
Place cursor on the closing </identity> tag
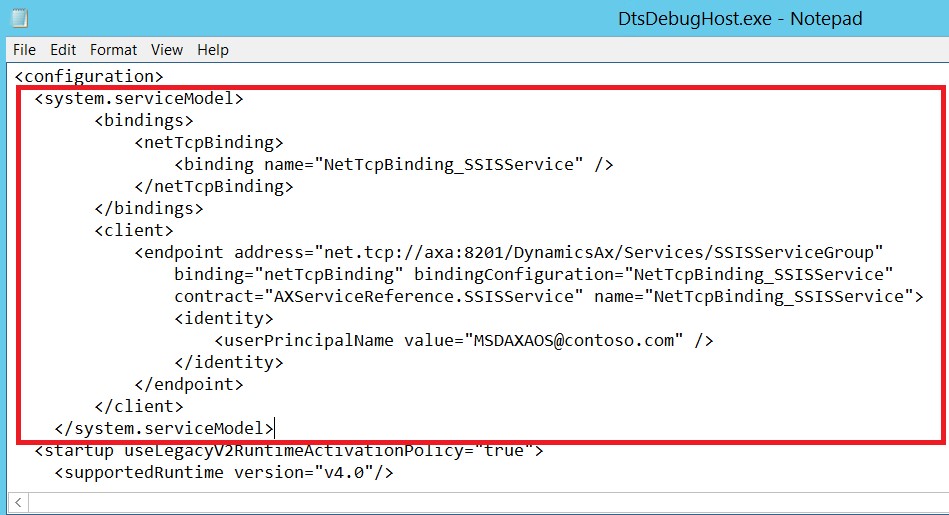click(228, 362)
